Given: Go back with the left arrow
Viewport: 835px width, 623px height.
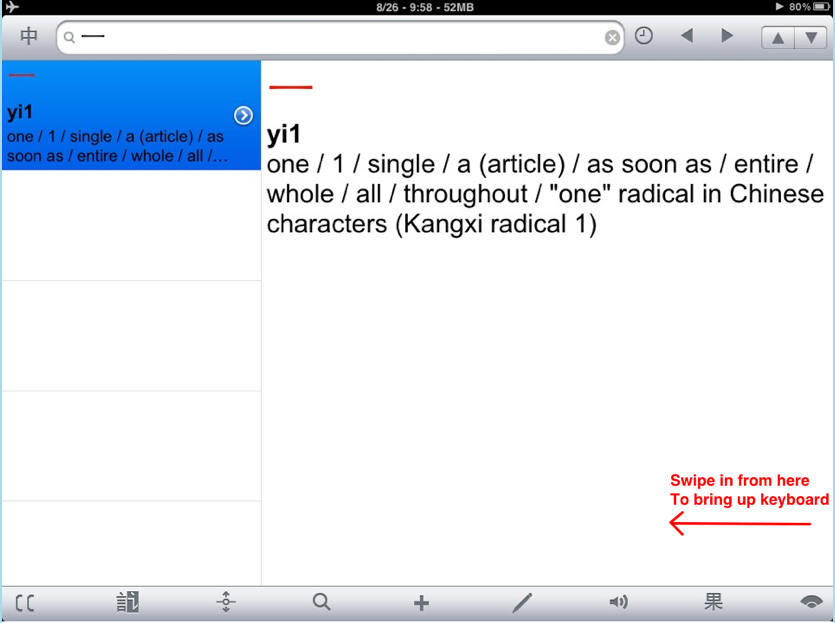Looking at the screenshot, I should 687,36.
